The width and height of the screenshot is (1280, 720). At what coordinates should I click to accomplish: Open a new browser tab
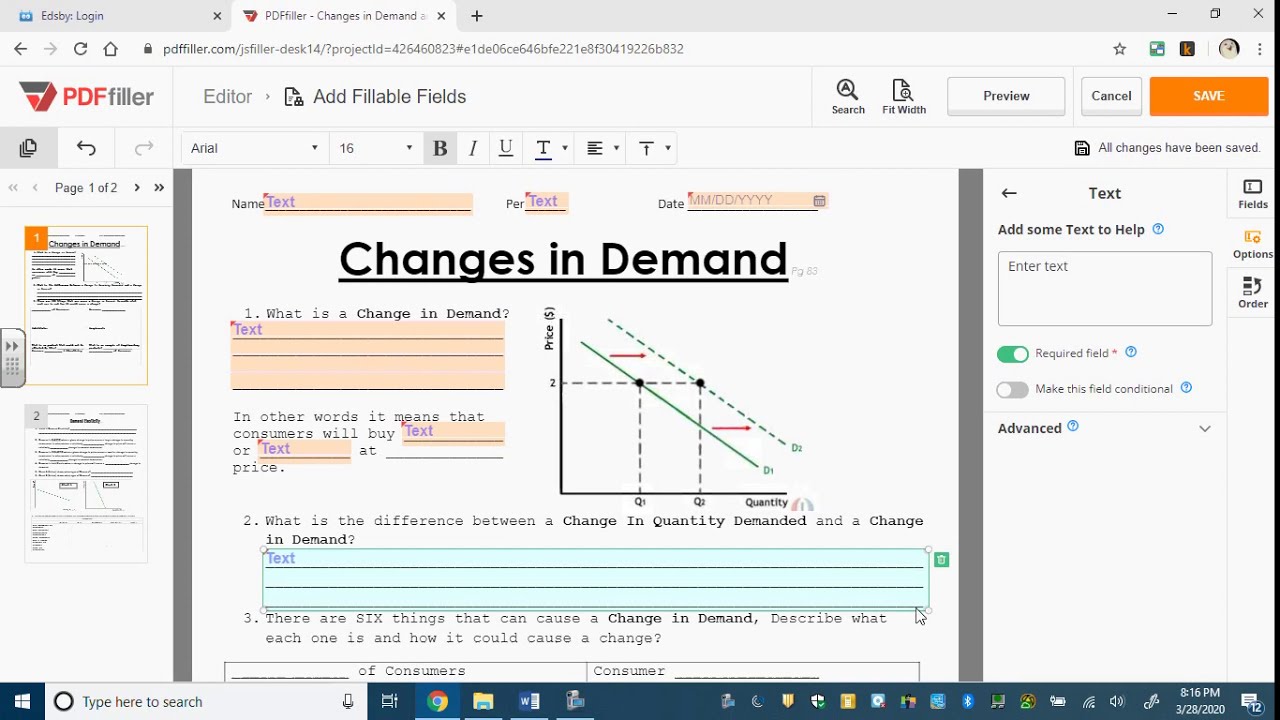477,16
